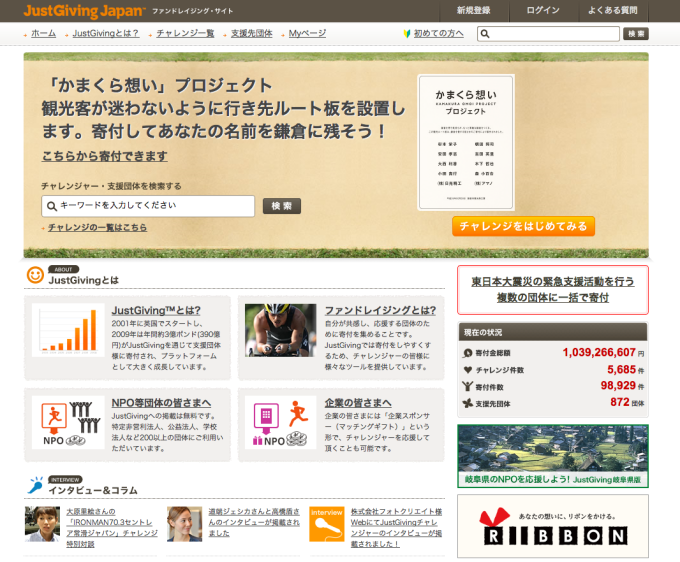Open JustGivingとは？ navigation link
The height and width of the screenshot is (562, 680).
point(106,33)
